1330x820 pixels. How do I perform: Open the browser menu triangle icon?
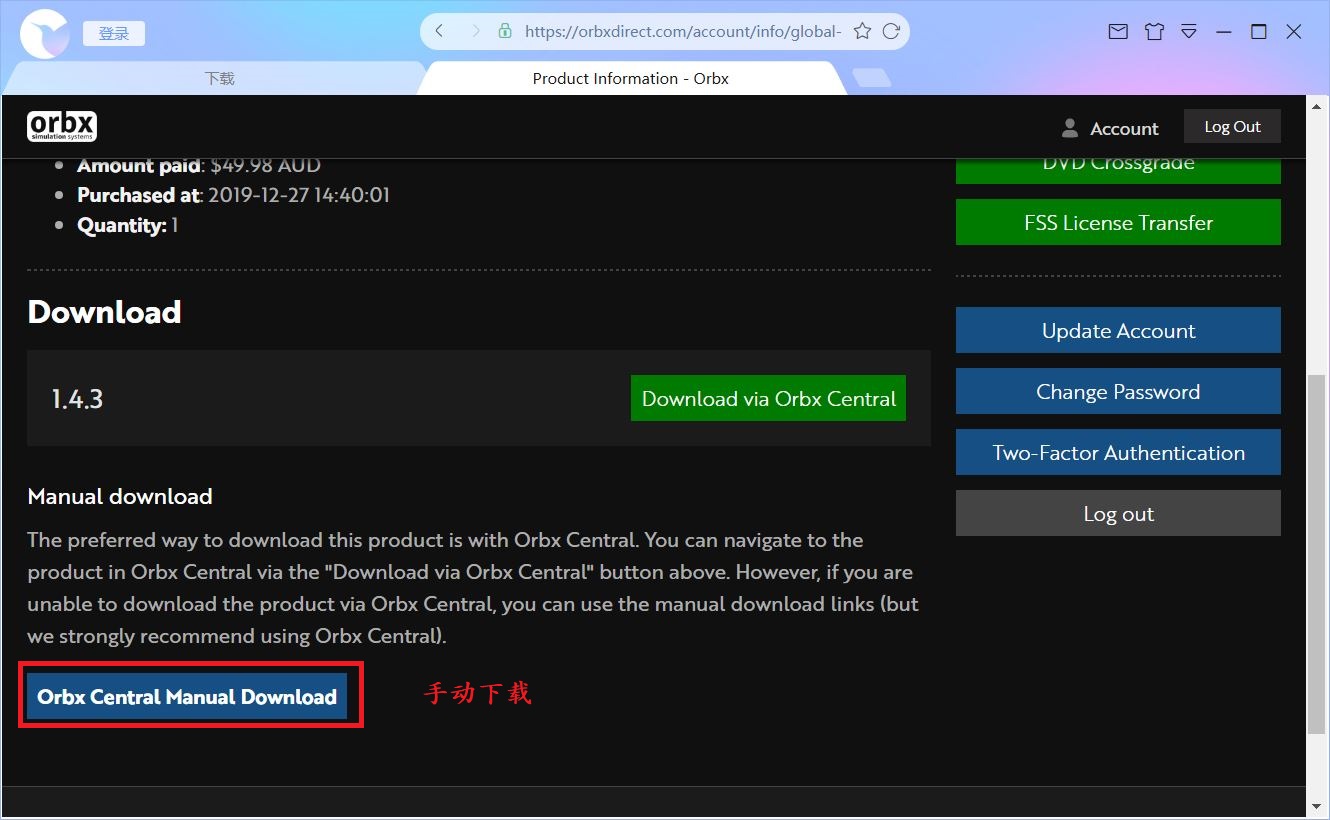[x=1189, y=32]
